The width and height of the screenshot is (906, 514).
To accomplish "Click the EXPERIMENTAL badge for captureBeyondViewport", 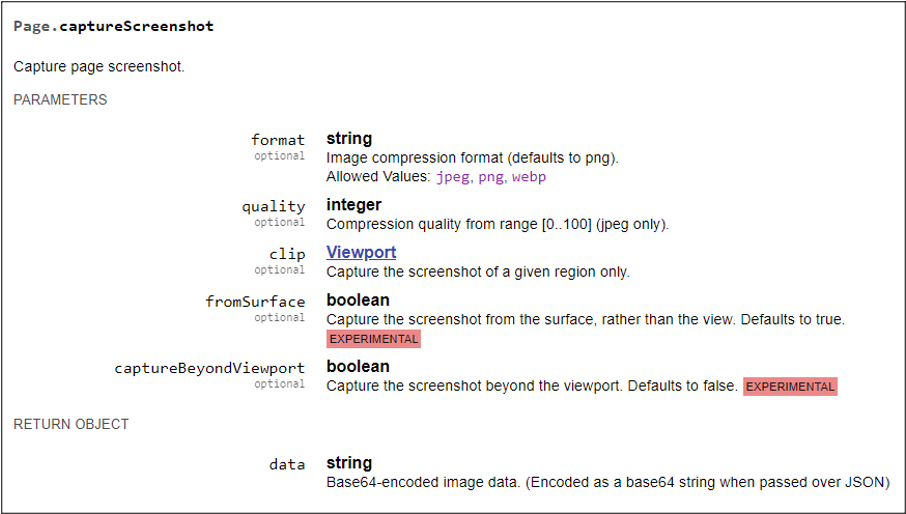I will 790,386.
